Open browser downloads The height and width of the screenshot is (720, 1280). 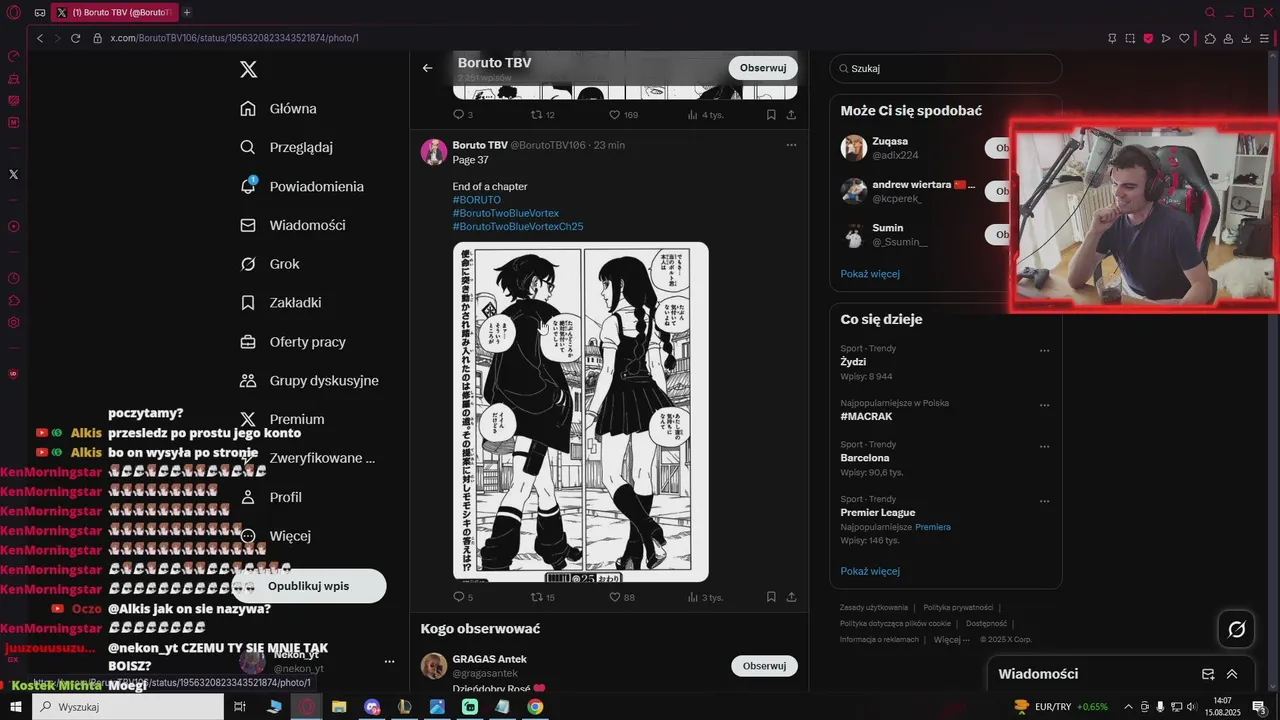1247,38
